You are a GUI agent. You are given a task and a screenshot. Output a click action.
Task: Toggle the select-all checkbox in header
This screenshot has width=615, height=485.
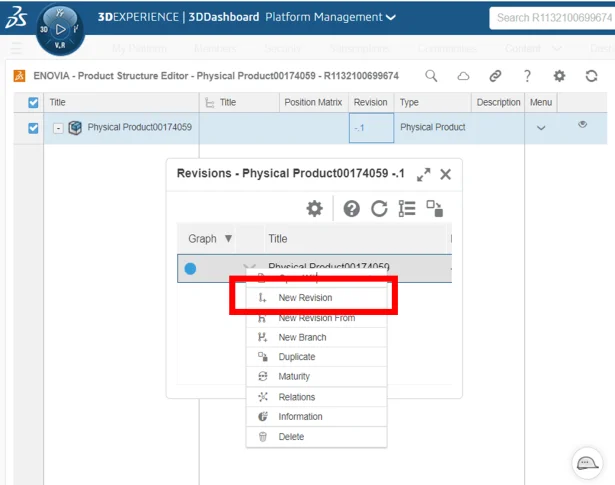pyautogui.click(x=33, y=102)
